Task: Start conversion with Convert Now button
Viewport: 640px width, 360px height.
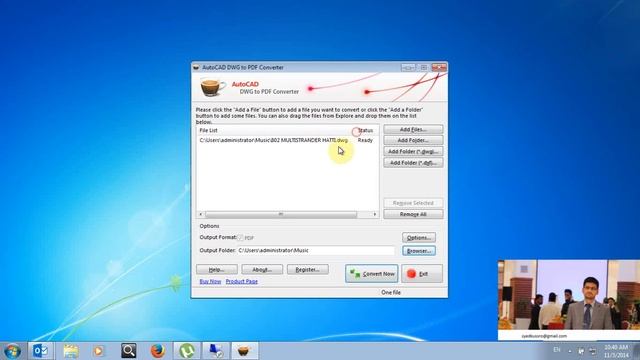Action: tap(371, 274)
